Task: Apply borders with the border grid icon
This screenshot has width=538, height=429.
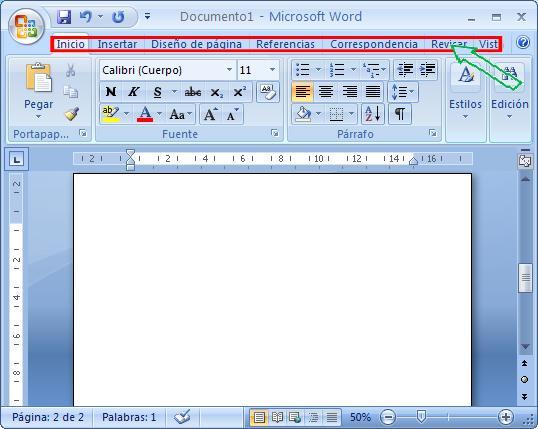Action: [x=336, y=114]
